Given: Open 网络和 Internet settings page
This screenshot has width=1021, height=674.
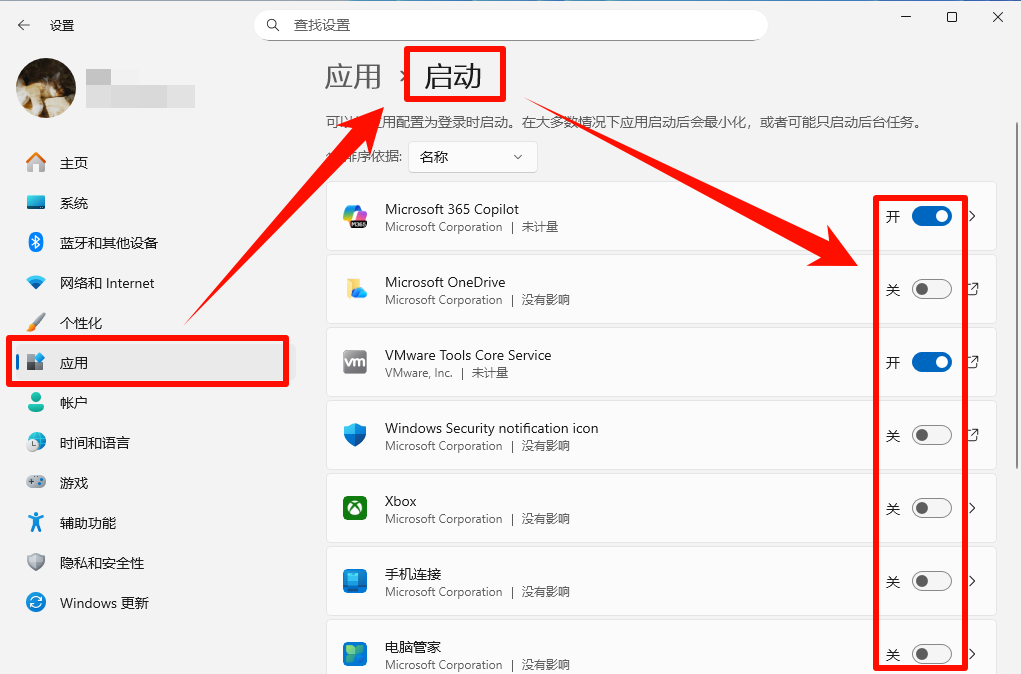Looking at the screenshot, I should pos(106,283).
